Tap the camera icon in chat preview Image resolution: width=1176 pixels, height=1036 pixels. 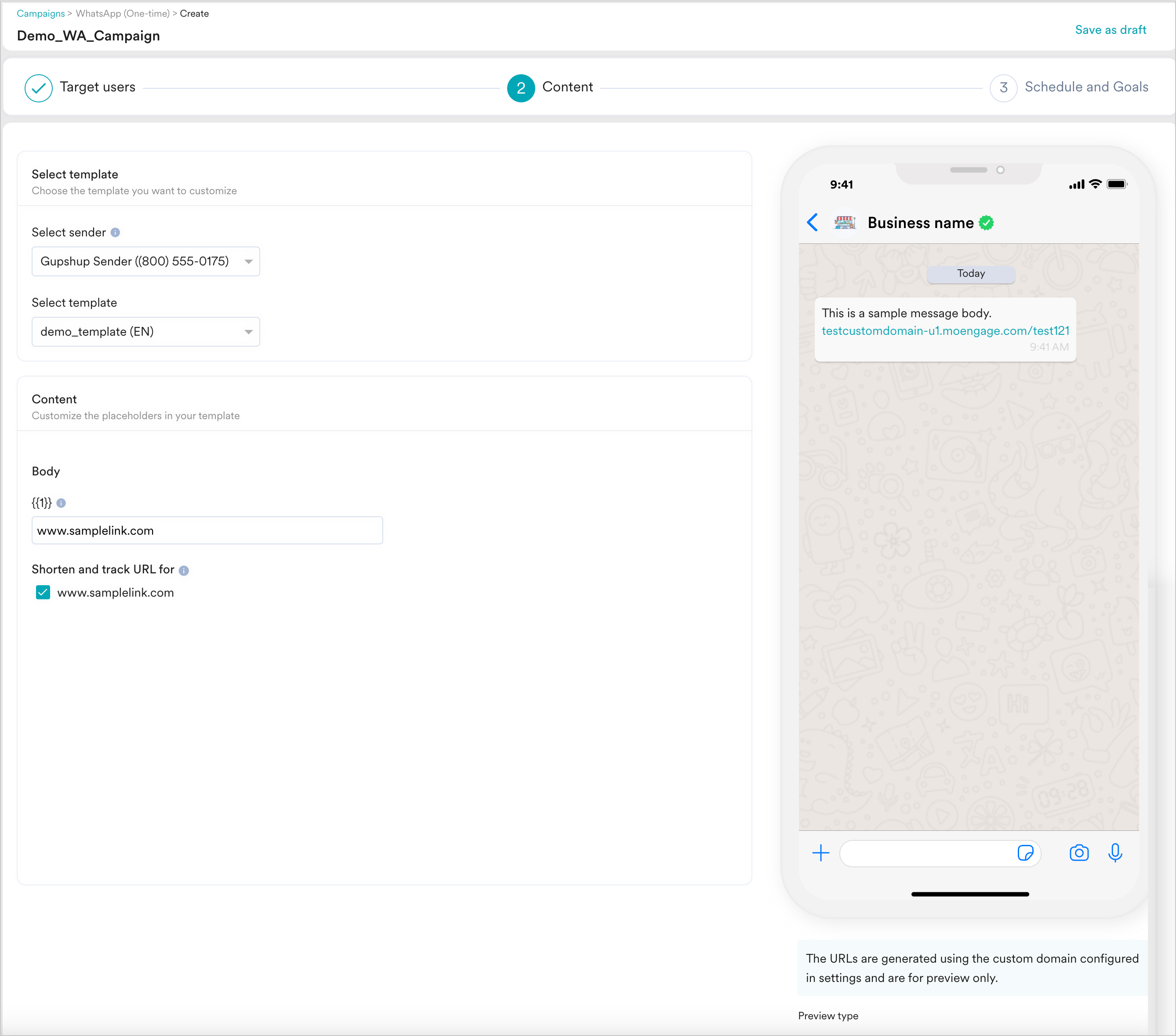click(1079, 852)
